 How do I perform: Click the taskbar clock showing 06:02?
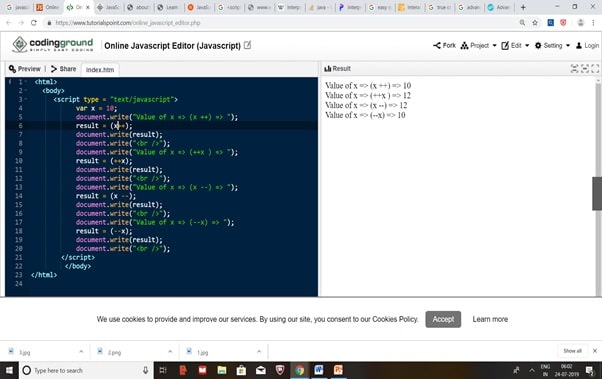point(566,371)
